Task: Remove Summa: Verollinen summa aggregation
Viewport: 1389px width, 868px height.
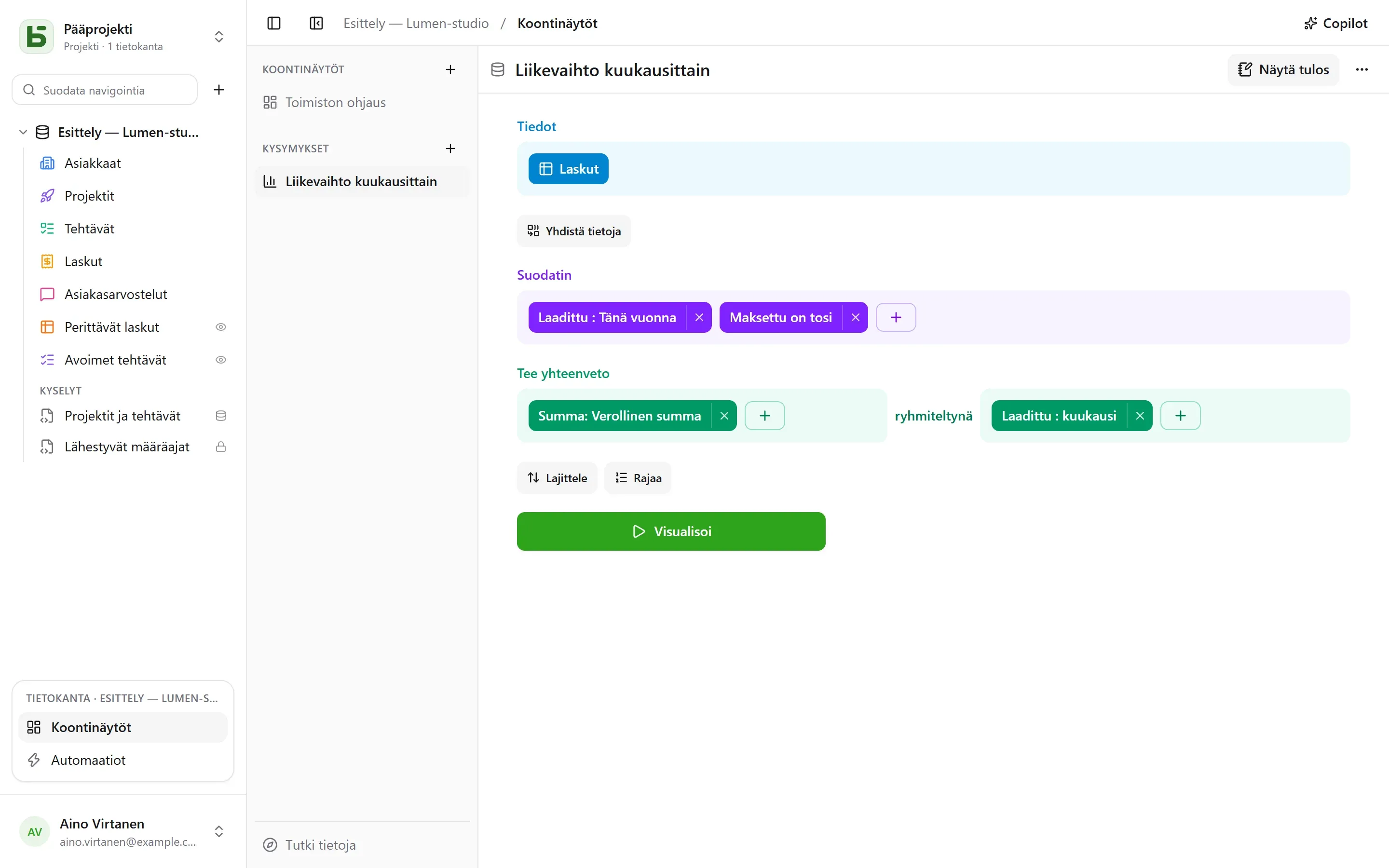Action: [724, 416]
